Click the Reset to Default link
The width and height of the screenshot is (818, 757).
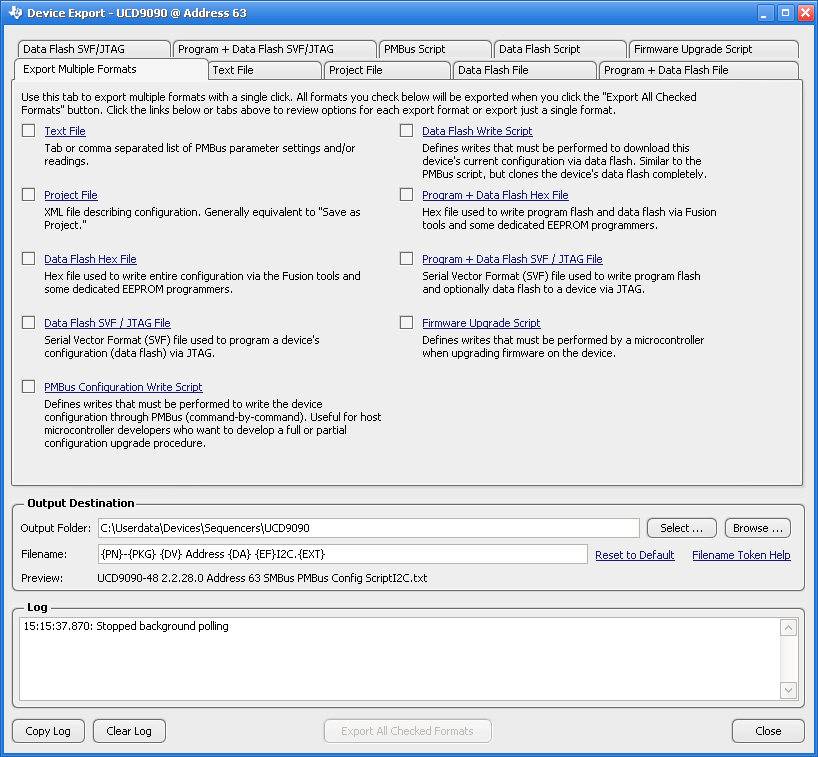coord(634,555)
